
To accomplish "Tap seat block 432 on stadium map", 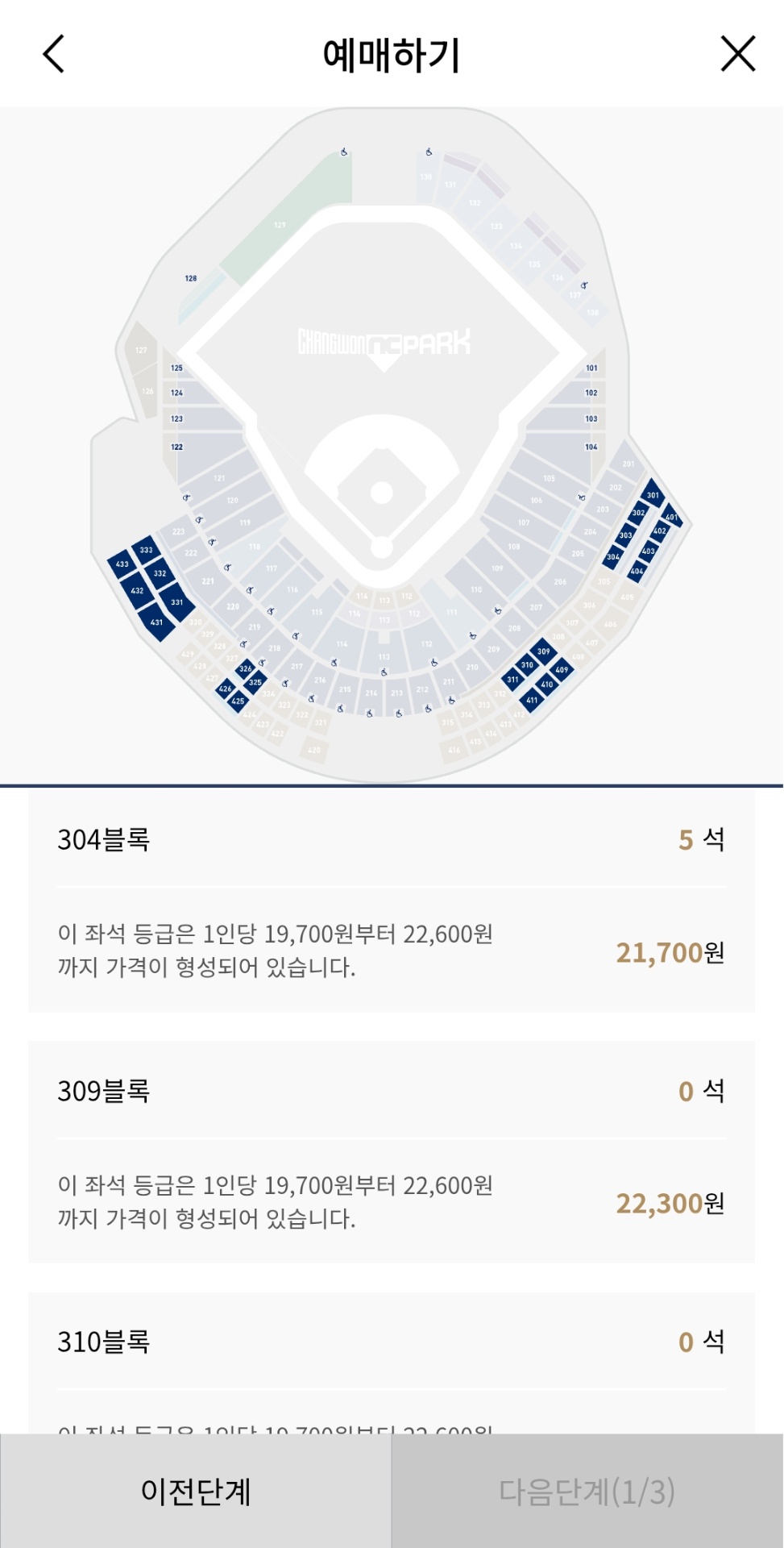I will (137, 590).
